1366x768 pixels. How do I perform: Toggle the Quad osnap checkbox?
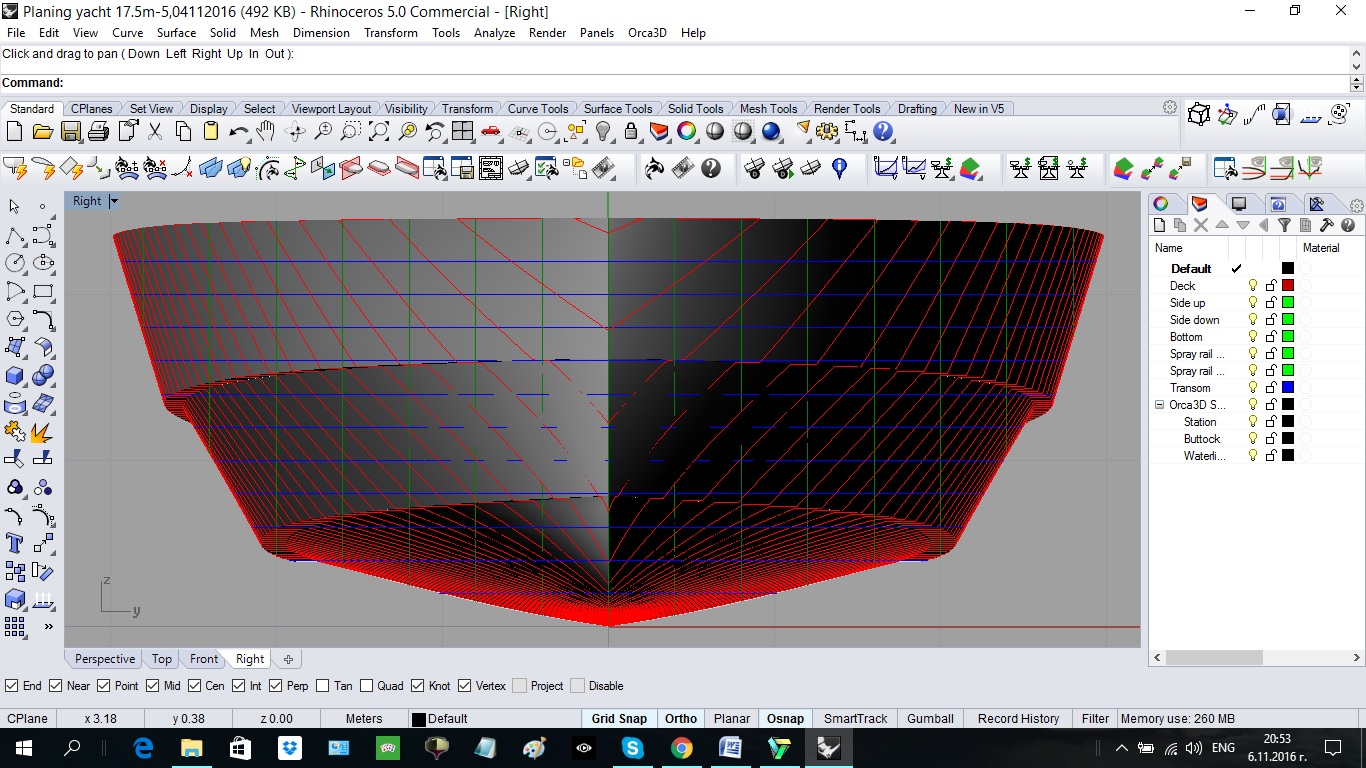coord(366,686)
